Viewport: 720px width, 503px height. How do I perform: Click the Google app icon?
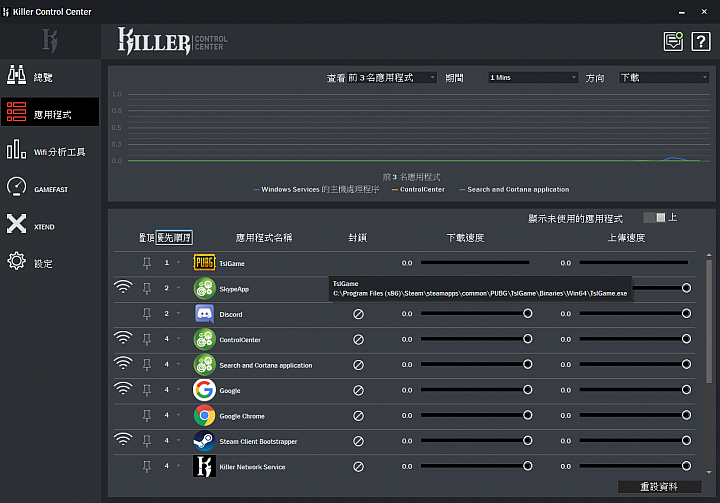[x=204, y=390]
